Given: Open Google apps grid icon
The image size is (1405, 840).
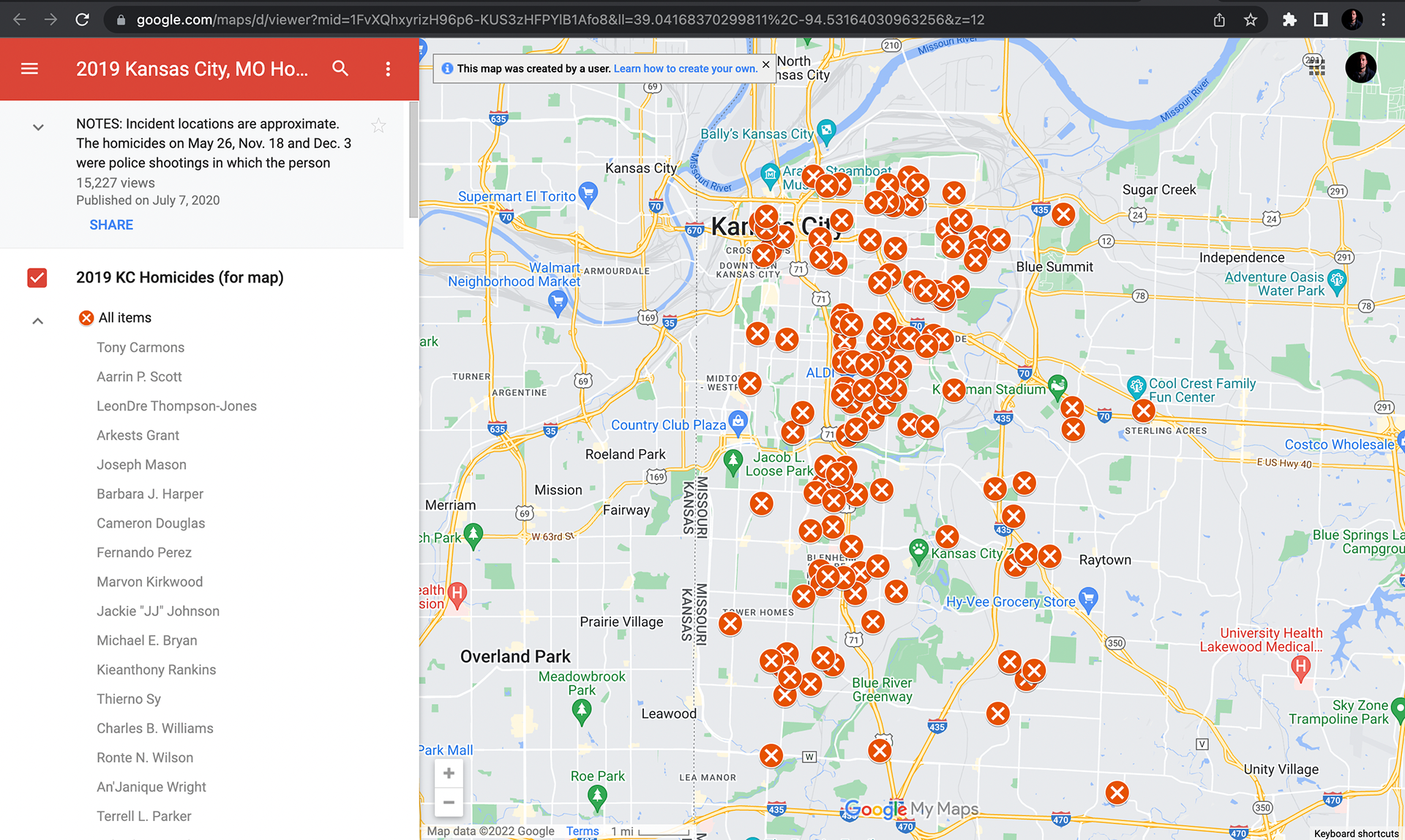Looking at the screenshot, I should (1316, 68).
